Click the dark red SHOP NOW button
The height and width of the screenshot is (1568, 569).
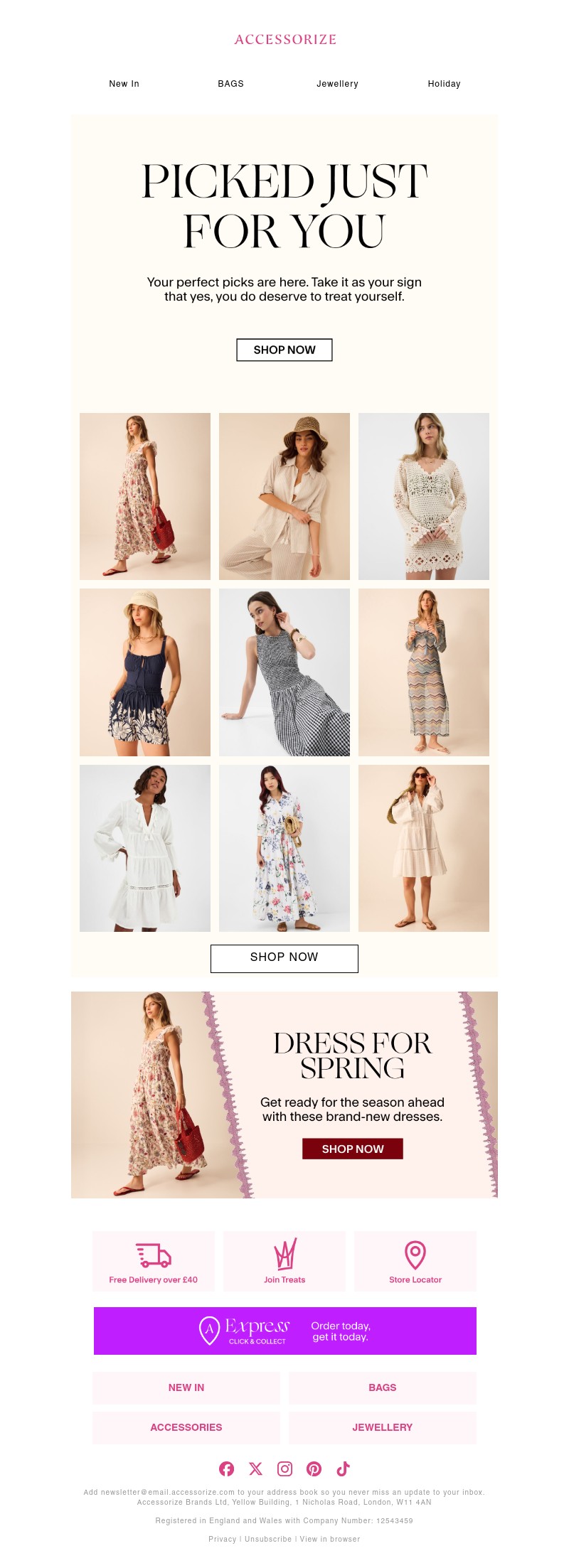[x=353, y=1149]
